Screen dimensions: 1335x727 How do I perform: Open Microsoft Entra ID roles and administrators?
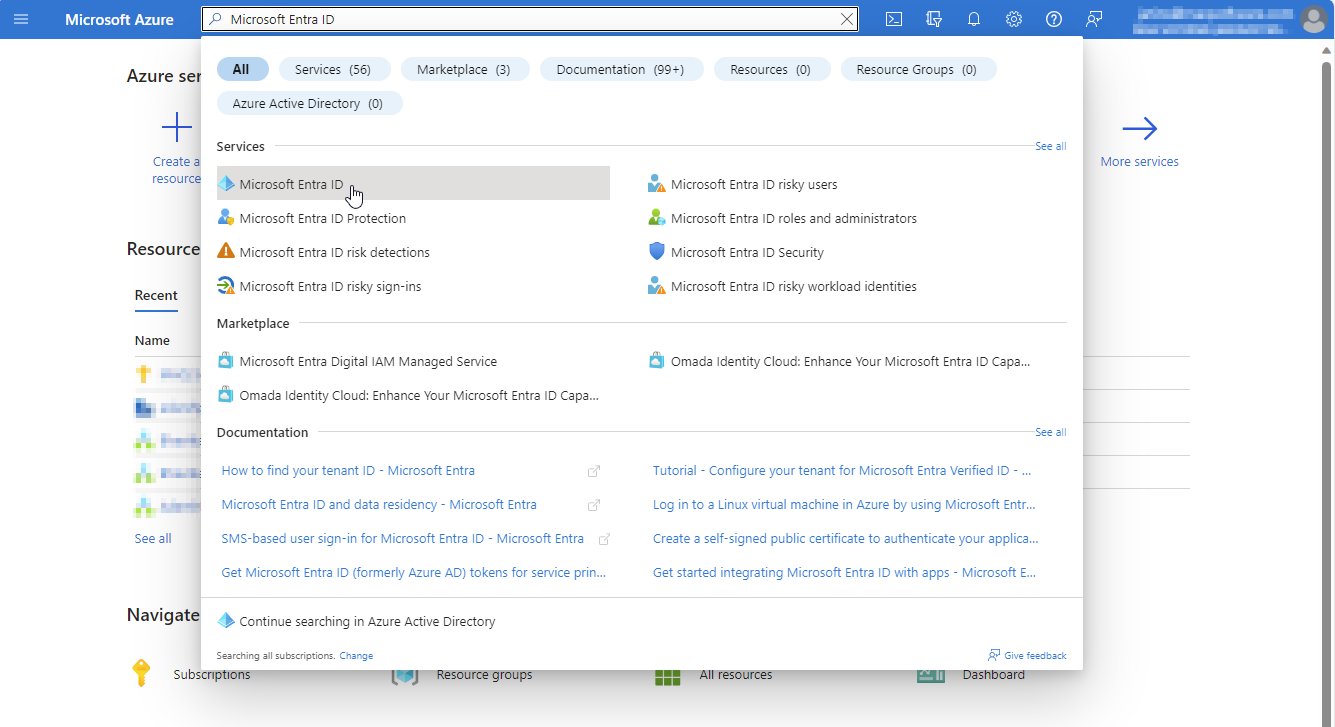(x=793, y=218)
